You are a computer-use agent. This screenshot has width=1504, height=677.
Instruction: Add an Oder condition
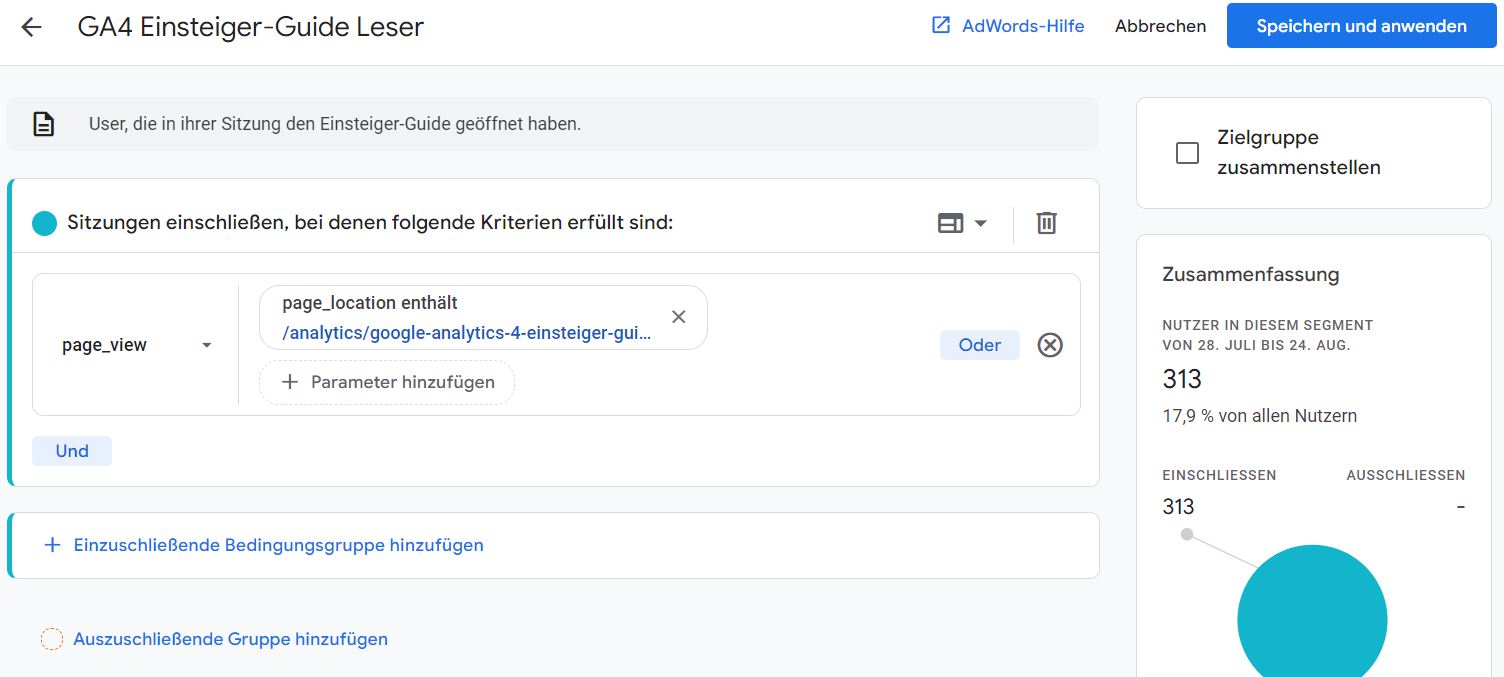coord(979,344)
